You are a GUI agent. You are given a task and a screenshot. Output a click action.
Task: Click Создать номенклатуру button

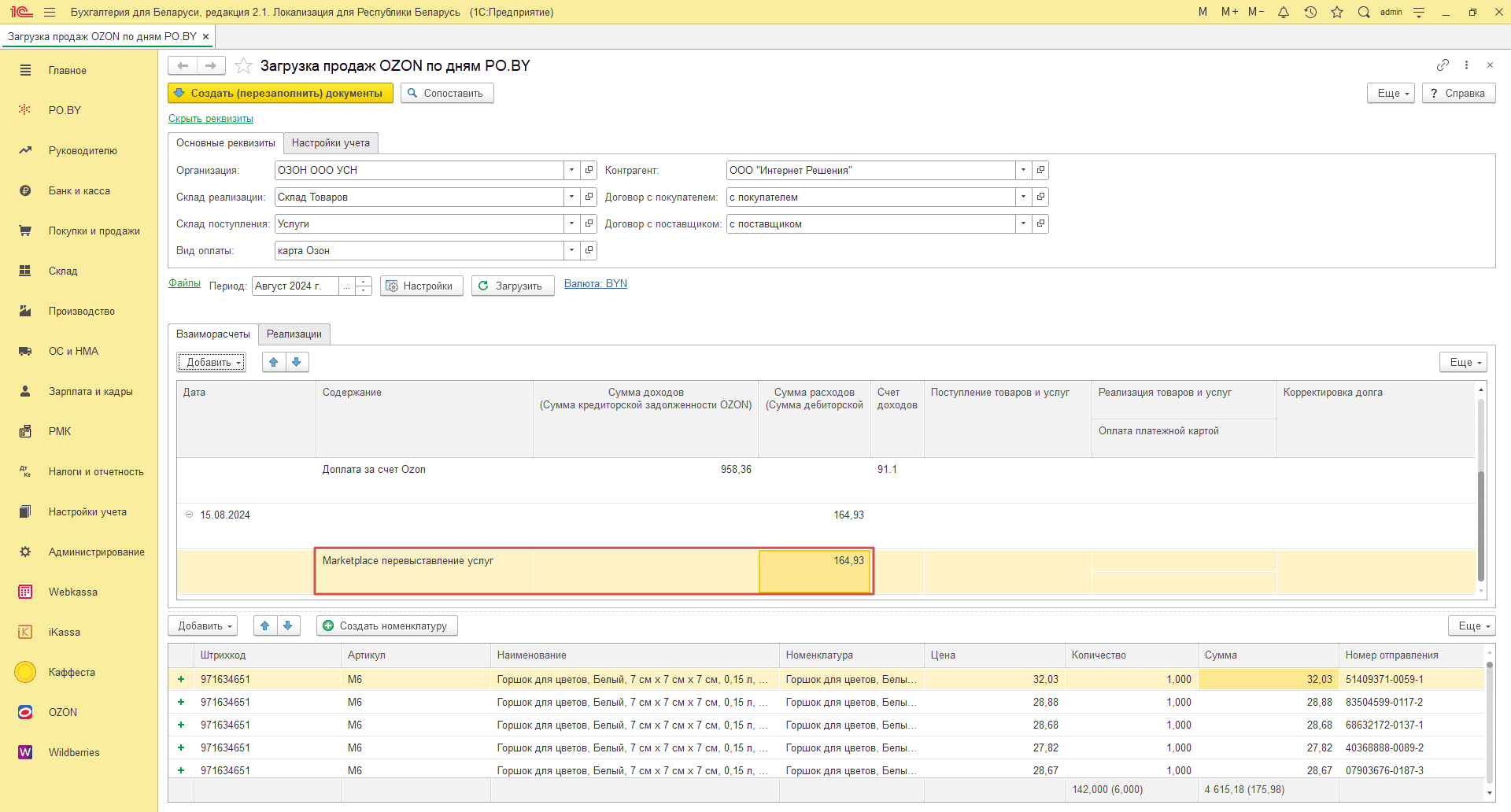[x=387, y=626]
